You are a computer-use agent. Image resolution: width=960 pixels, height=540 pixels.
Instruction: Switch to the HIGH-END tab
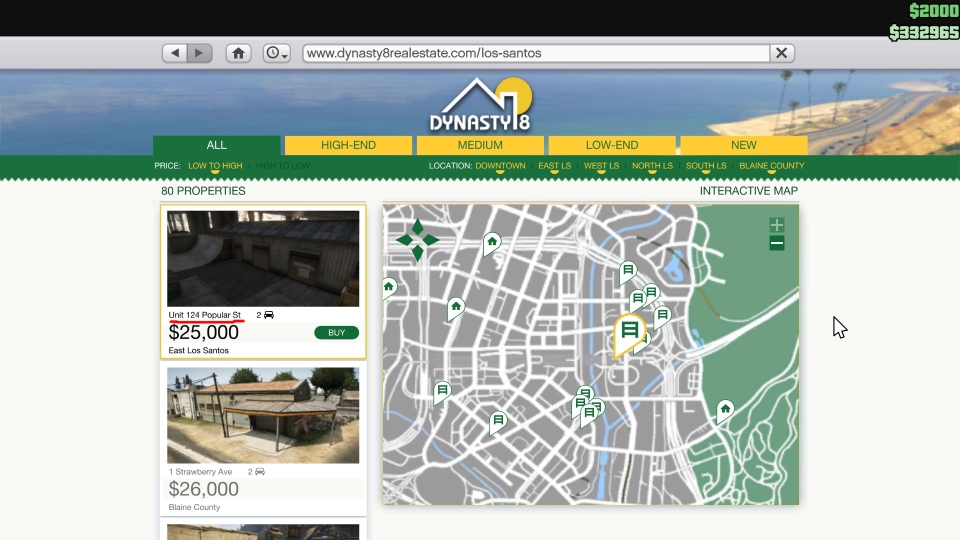pyautogui.click(x=348, y=145)
